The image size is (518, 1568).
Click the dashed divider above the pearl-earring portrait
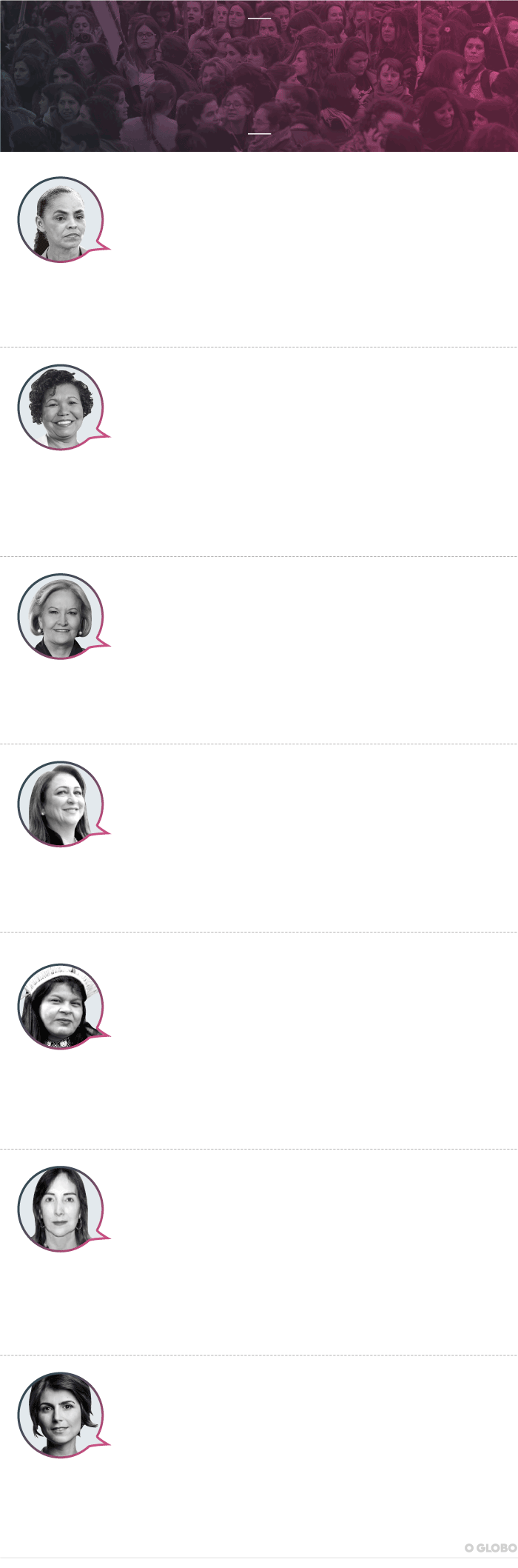click(x=259, y=556)
